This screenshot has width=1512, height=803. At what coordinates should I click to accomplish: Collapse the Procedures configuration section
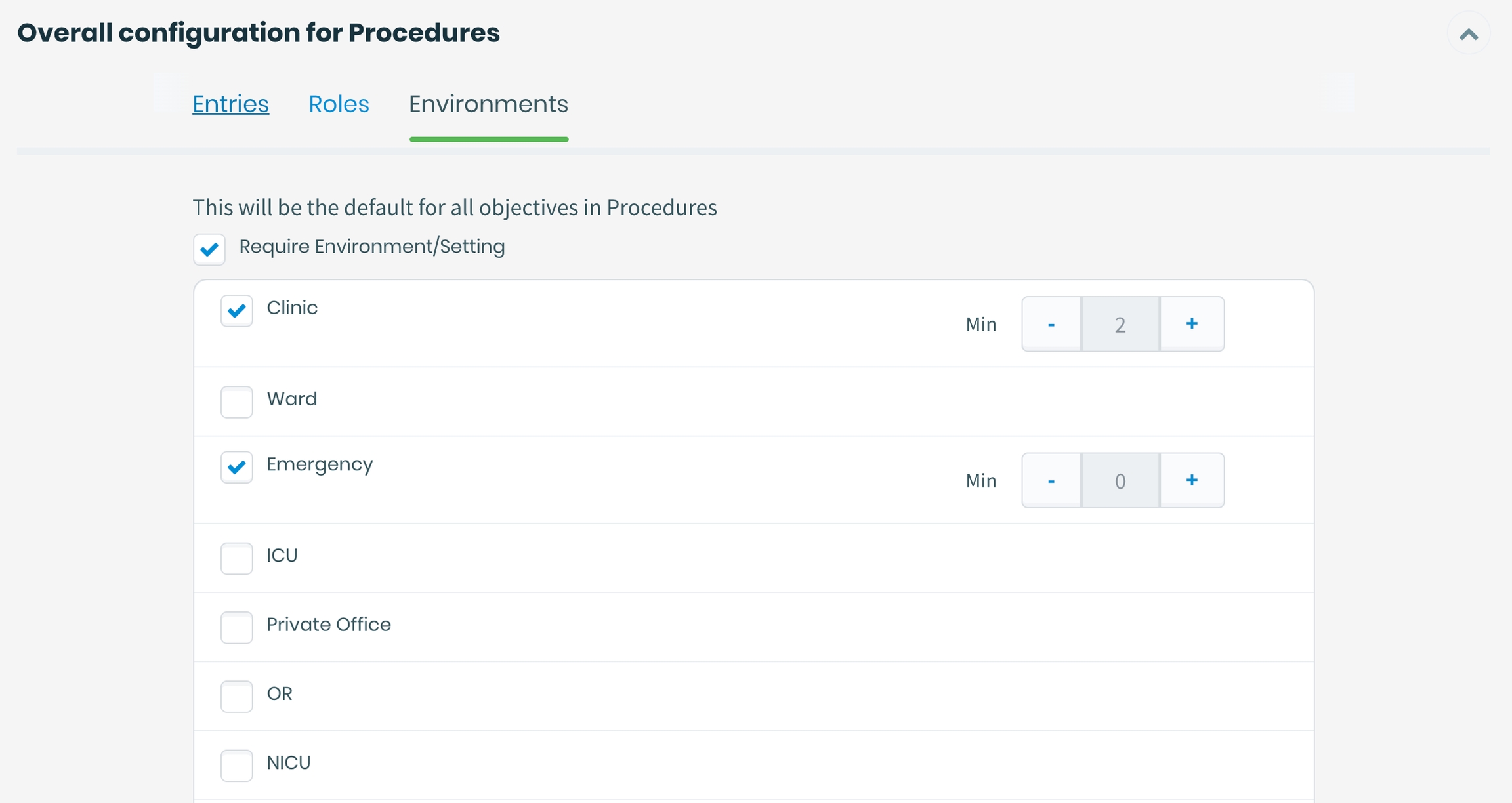click(x=1468, y=33)
